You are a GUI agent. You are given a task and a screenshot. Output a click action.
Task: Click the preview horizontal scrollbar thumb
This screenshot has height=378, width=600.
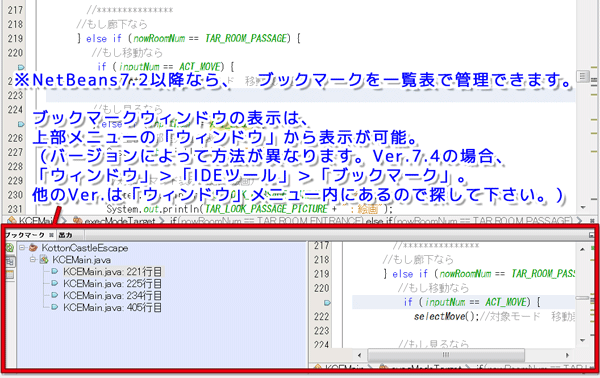(446, 355)
